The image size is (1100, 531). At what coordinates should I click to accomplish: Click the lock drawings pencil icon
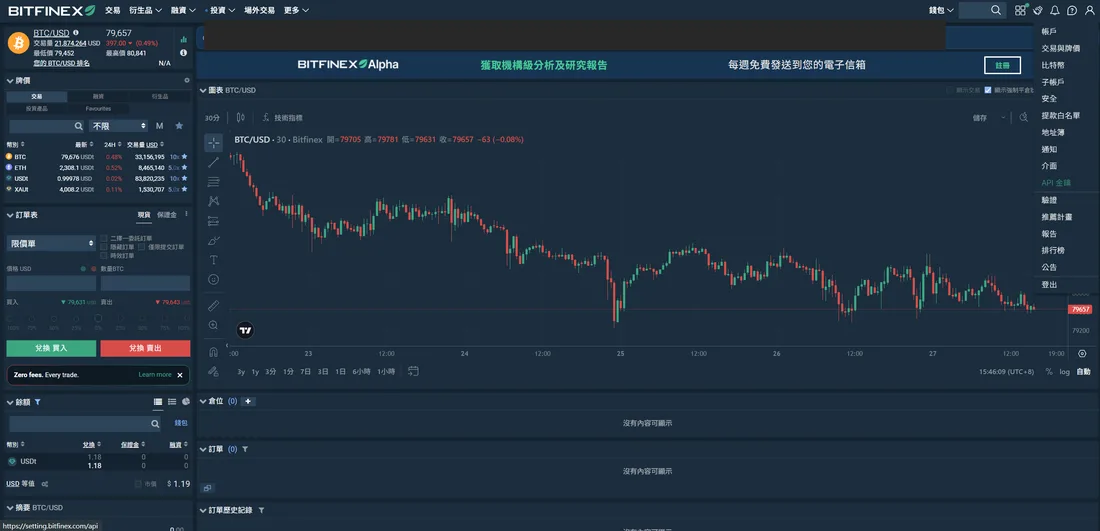[x=213, y=371]
